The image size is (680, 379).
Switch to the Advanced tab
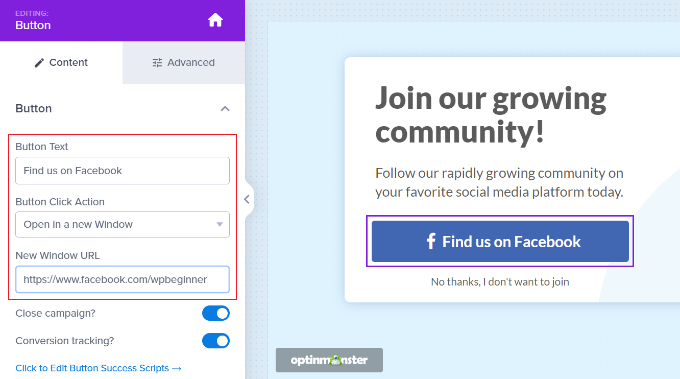183,63
